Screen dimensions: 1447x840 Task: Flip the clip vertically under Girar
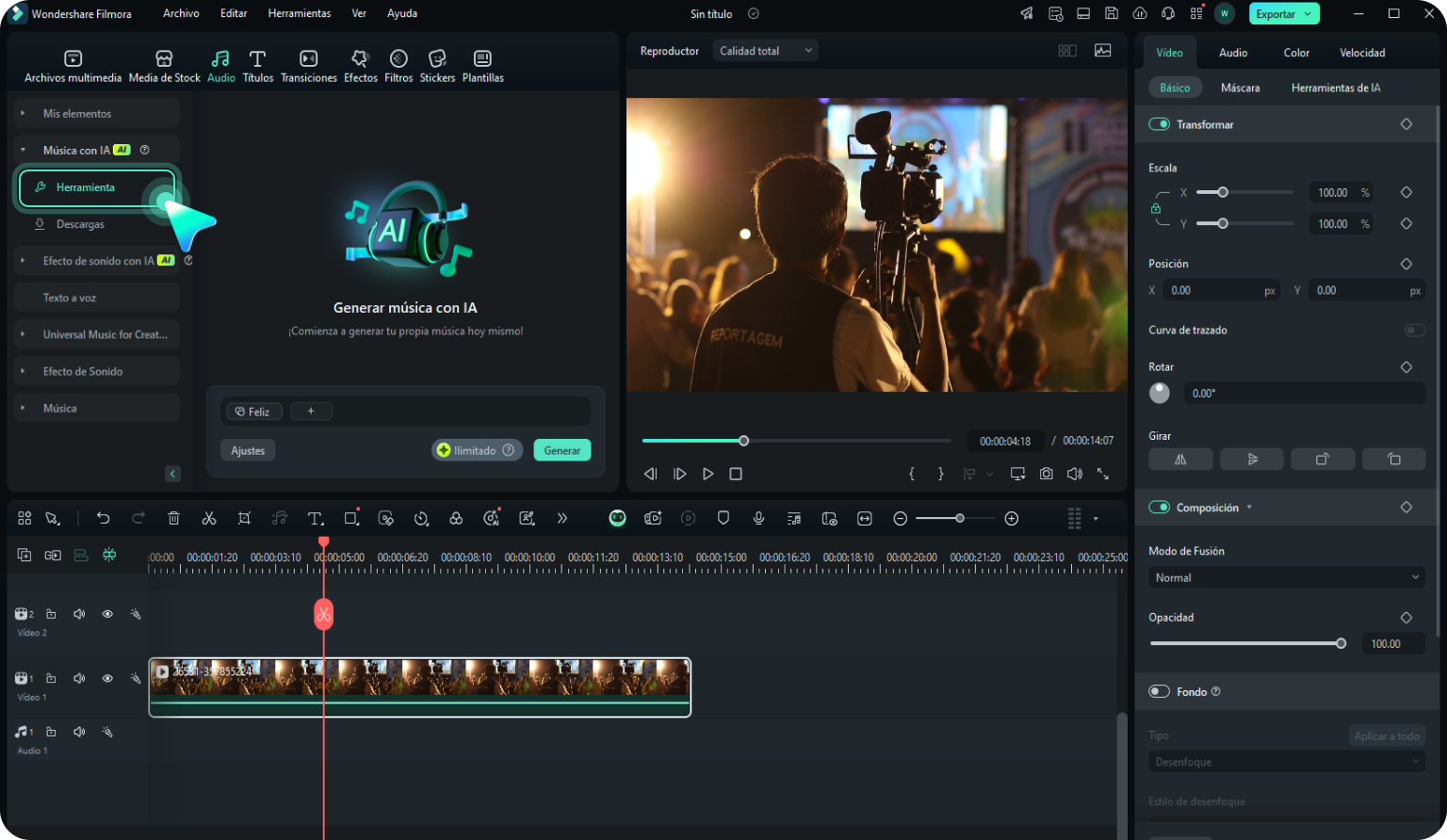click(1252, 459)
